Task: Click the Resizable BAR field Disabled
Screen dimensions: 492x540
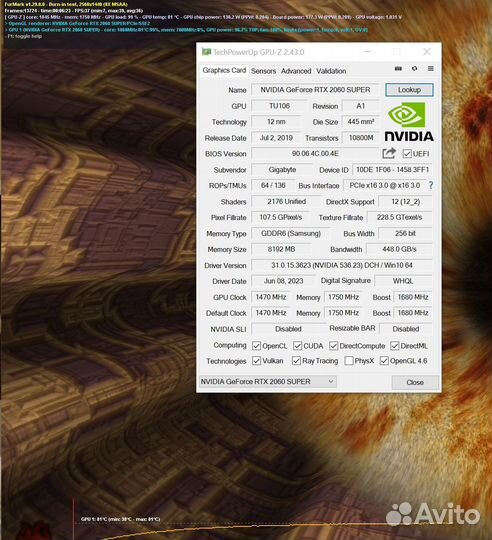Action: point(406,329)
